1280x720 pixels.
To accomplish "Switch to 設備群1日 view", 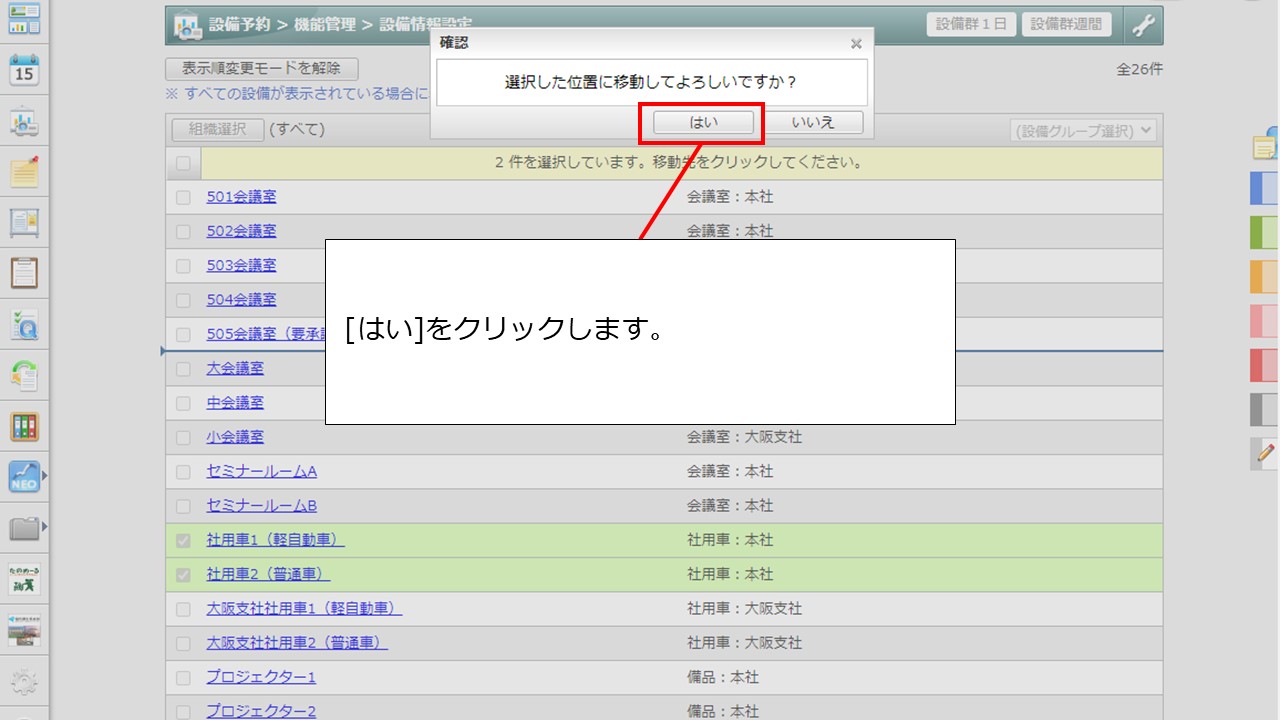I will tap(972, 25).
